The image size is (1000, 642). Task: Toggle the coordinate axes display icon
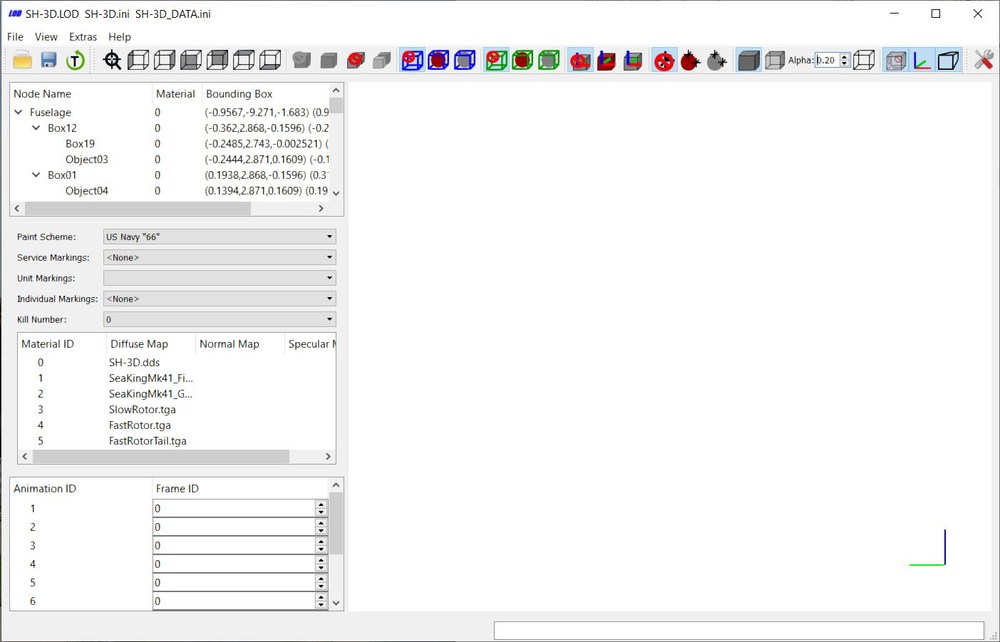click(x=922, y=61)
